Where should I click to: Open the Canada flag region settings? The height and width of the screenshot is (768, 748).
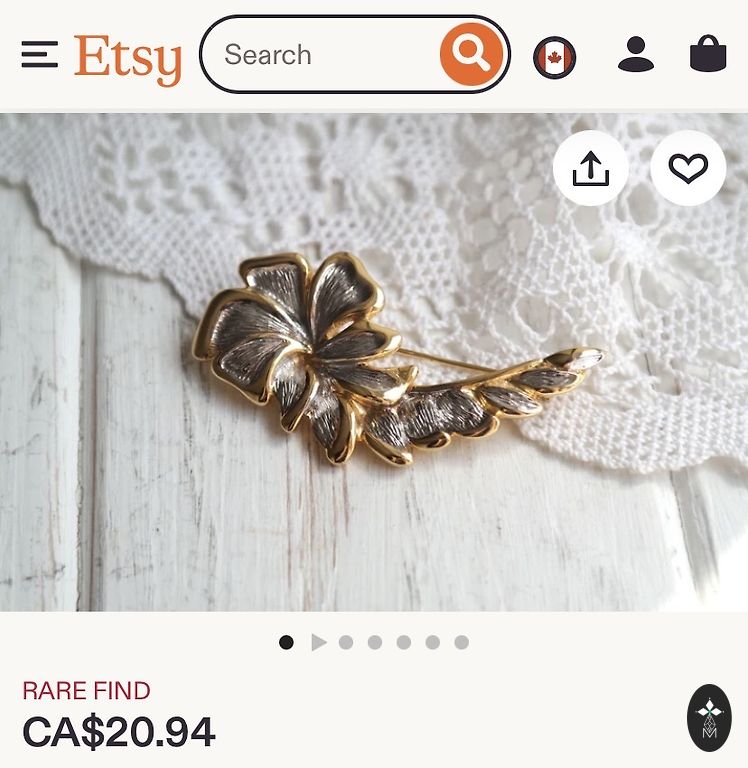(554, 57)
